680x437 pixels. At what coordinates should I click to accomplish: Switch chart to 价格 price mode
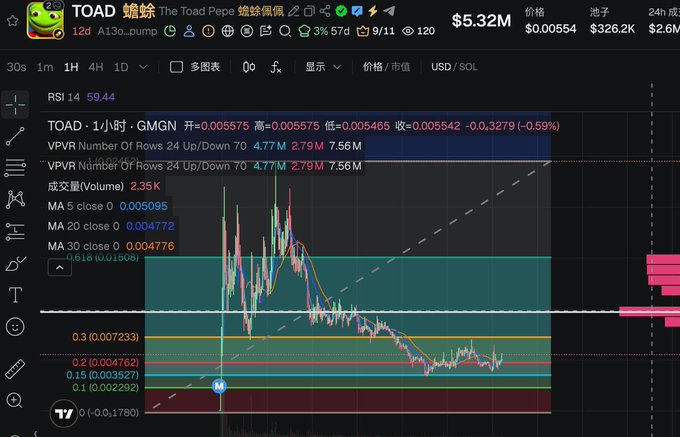373,67
